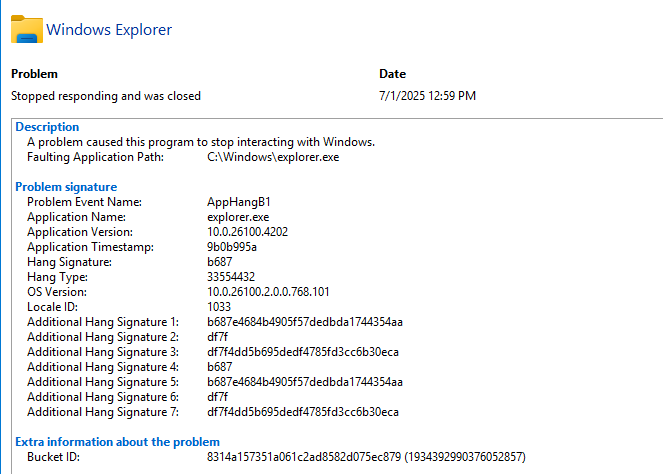Click the Hang Type label
The image size is (663, 474).
click(58, 277)
